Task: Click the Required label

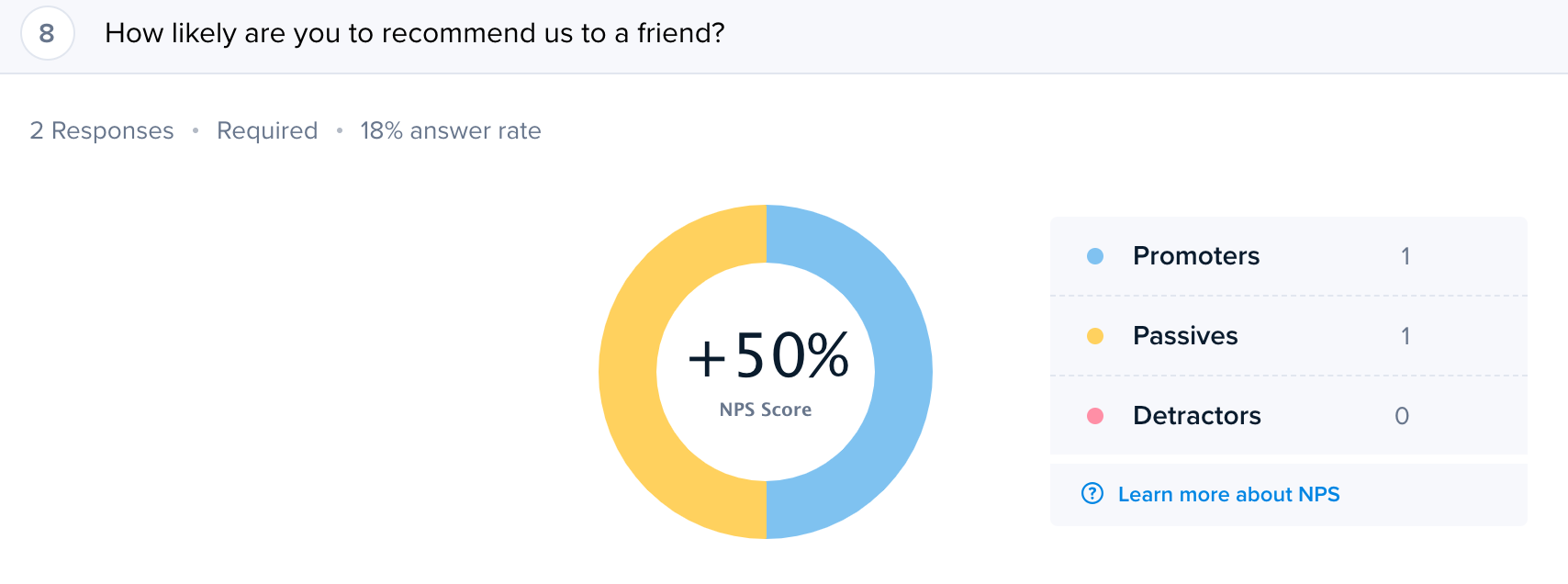Action: (x=267, y=130)
